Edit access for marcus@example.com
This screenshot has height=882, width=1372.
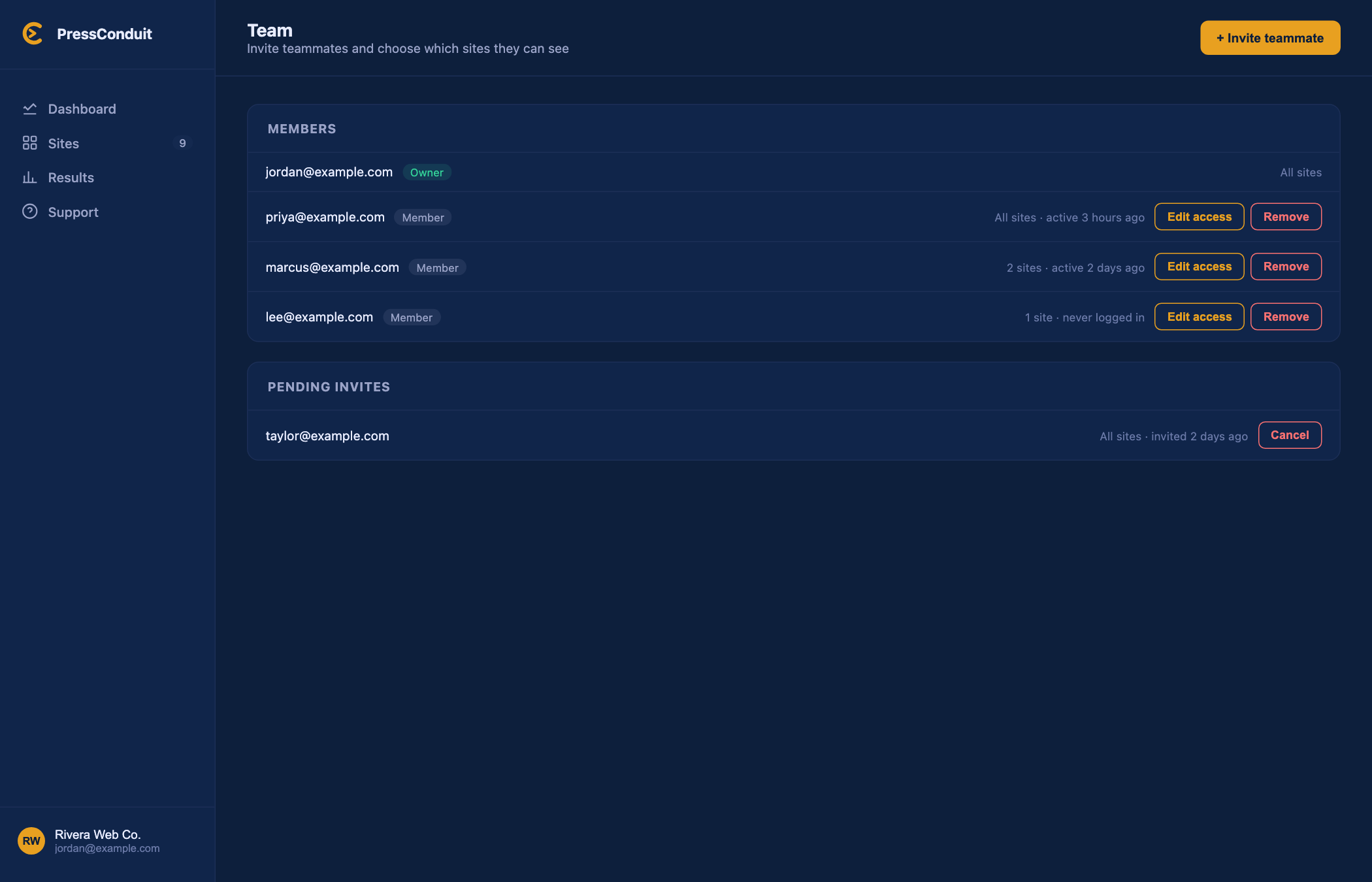1199,267
